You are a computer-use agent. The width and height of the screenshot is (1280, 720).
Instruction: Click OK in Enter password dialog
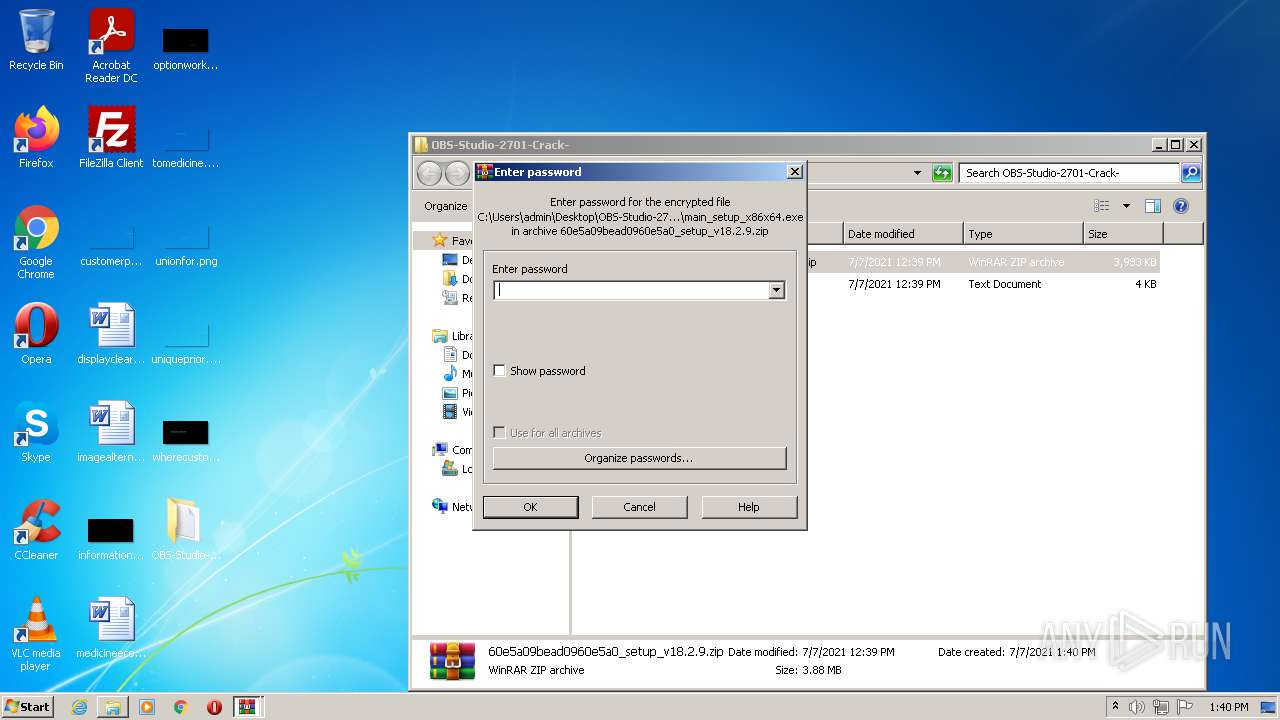click(x=530, y=507)
